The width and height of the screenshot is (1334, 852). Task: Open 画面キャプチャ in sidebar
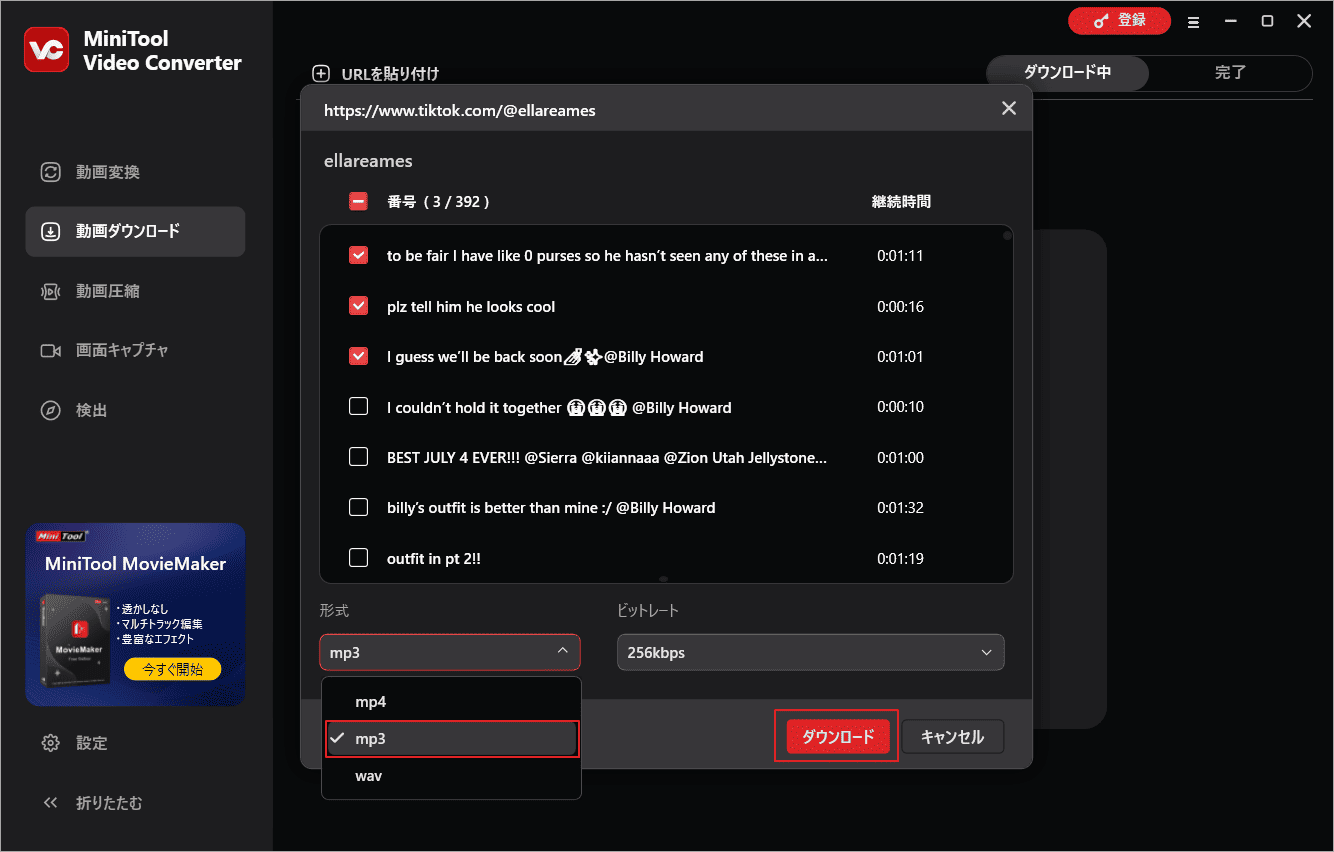coord(135,351)
